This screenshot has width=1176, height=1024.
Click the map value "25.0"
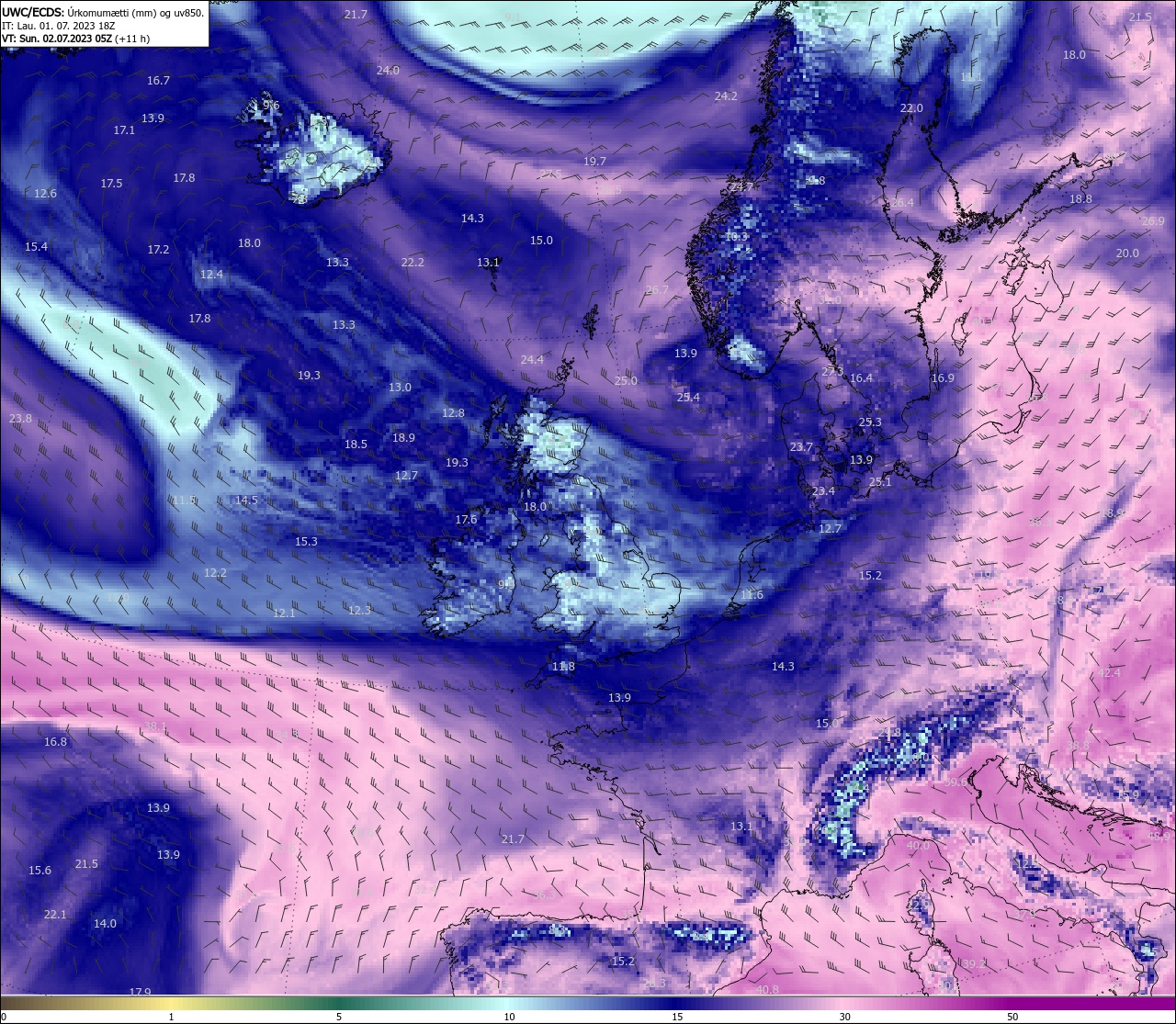(626, 381)
